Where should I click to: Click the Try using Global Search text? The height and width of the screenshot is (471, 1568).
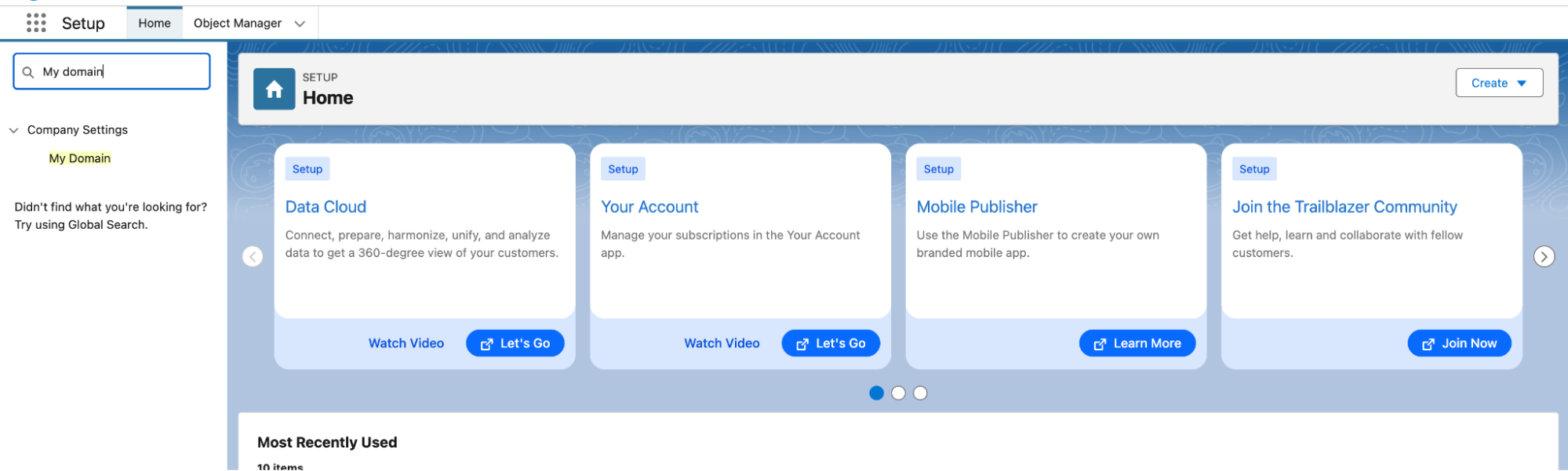tap(81, 225)
